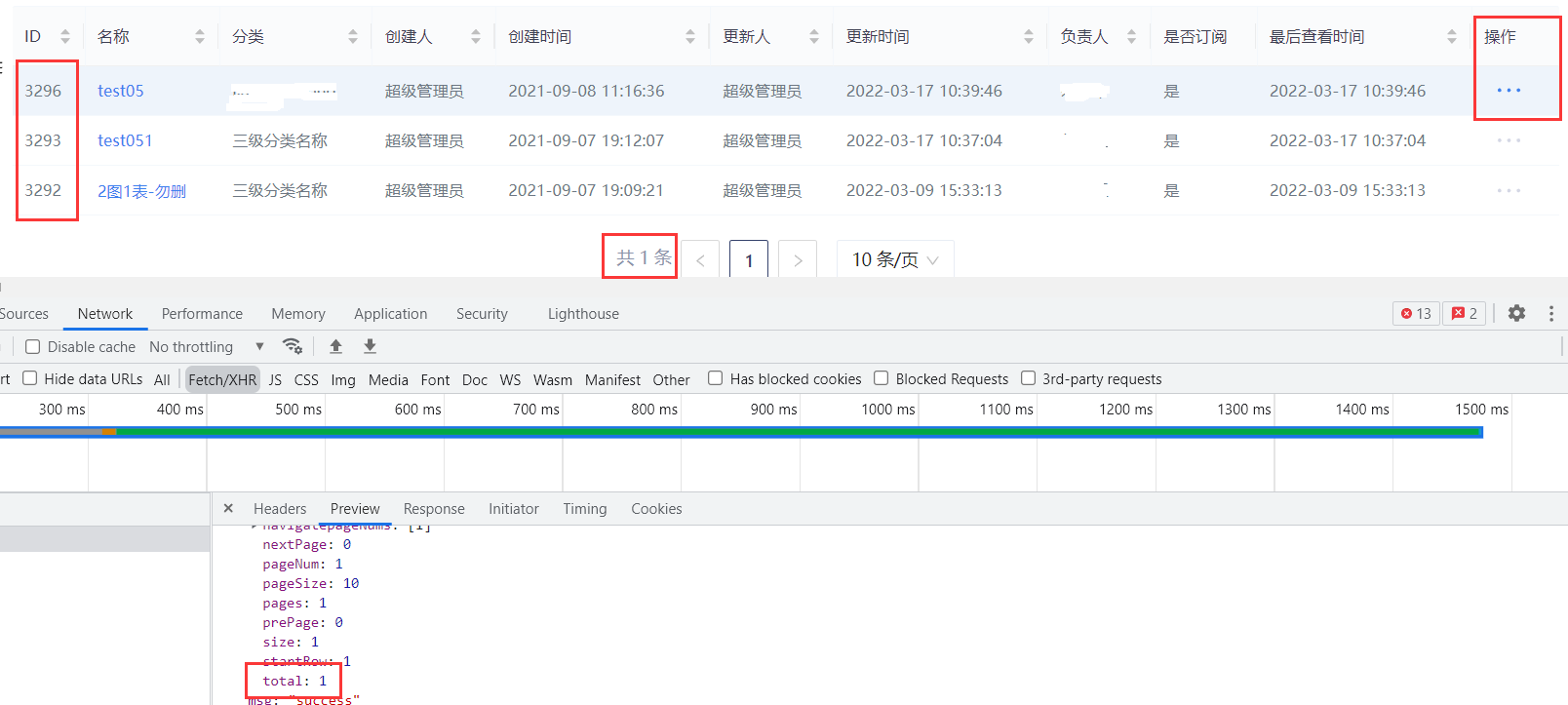
Task: Close the request details pane
Action: tap(228, 508)
